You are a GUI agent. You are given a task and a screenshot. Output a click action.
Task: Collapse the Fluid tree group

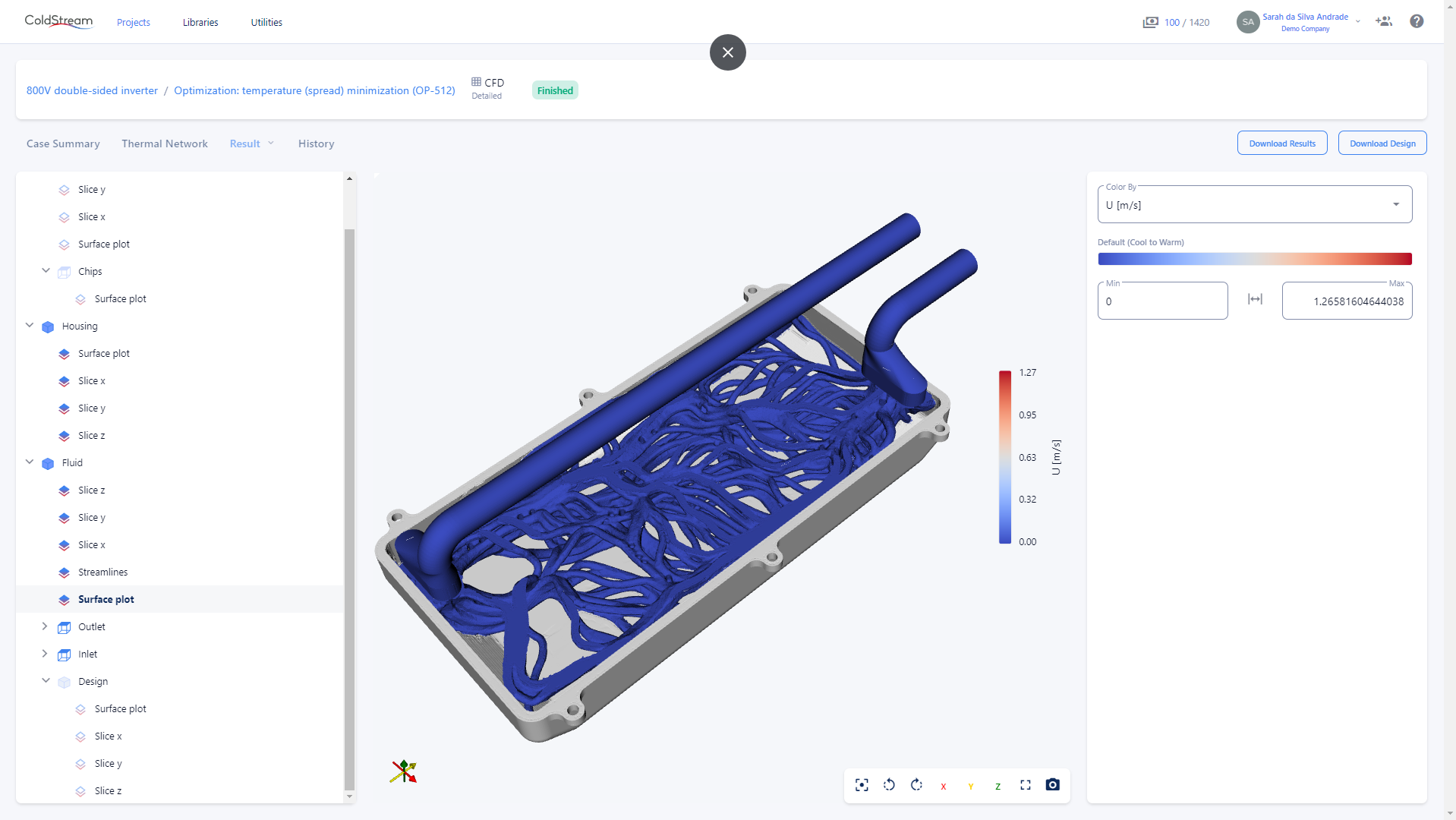pyautogui.click(x=30, y=462)
